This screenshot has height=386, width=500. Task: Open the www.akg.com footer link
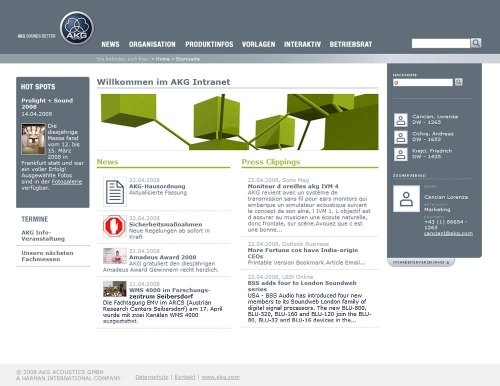(x=220, y=377)
